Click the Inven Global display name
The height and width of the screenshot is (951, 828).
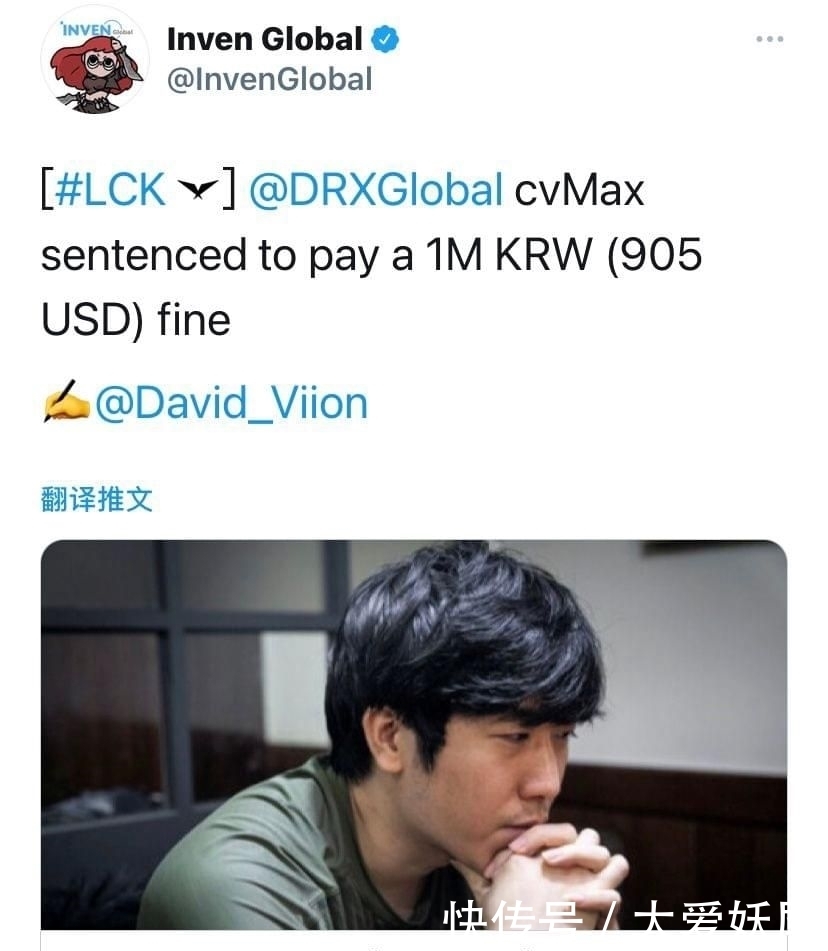(x=264, y=39)
